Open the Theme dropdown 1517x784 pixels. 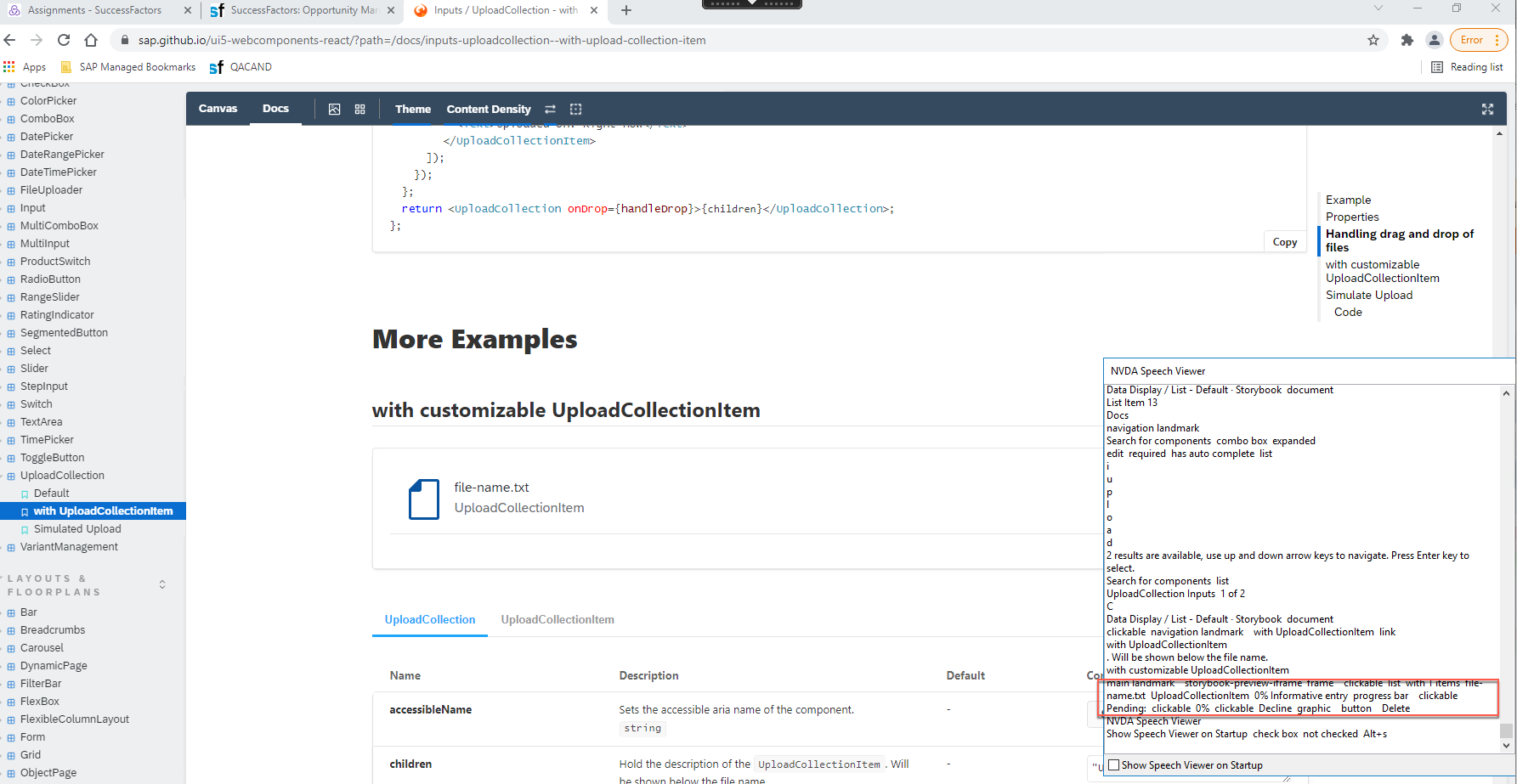(413, 109)
